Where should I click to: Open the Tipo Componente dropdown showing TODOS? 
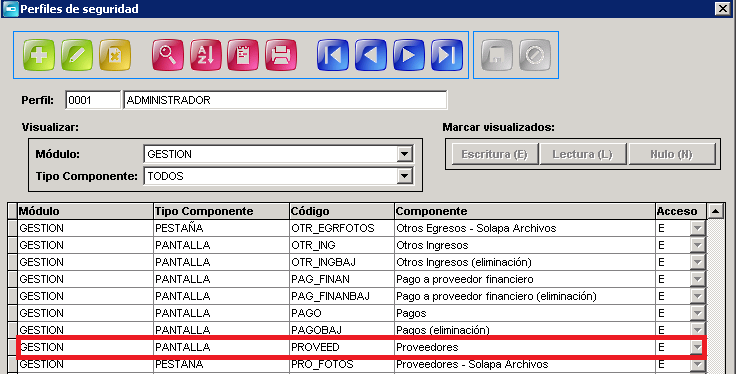pos(404,176)
